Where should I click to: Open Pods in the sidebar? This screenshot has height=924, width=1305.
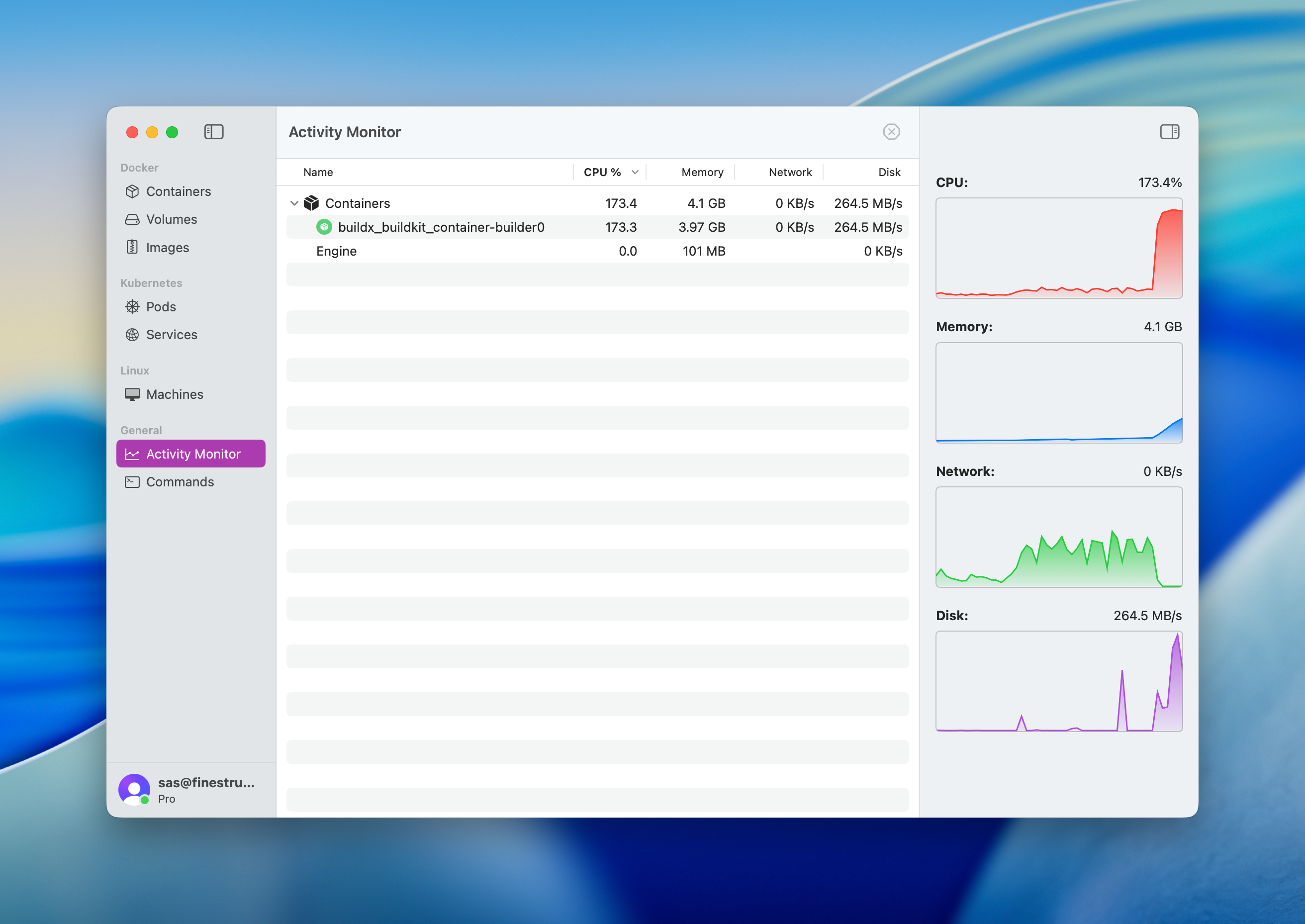pyautogui.click(x=190, y=307)
